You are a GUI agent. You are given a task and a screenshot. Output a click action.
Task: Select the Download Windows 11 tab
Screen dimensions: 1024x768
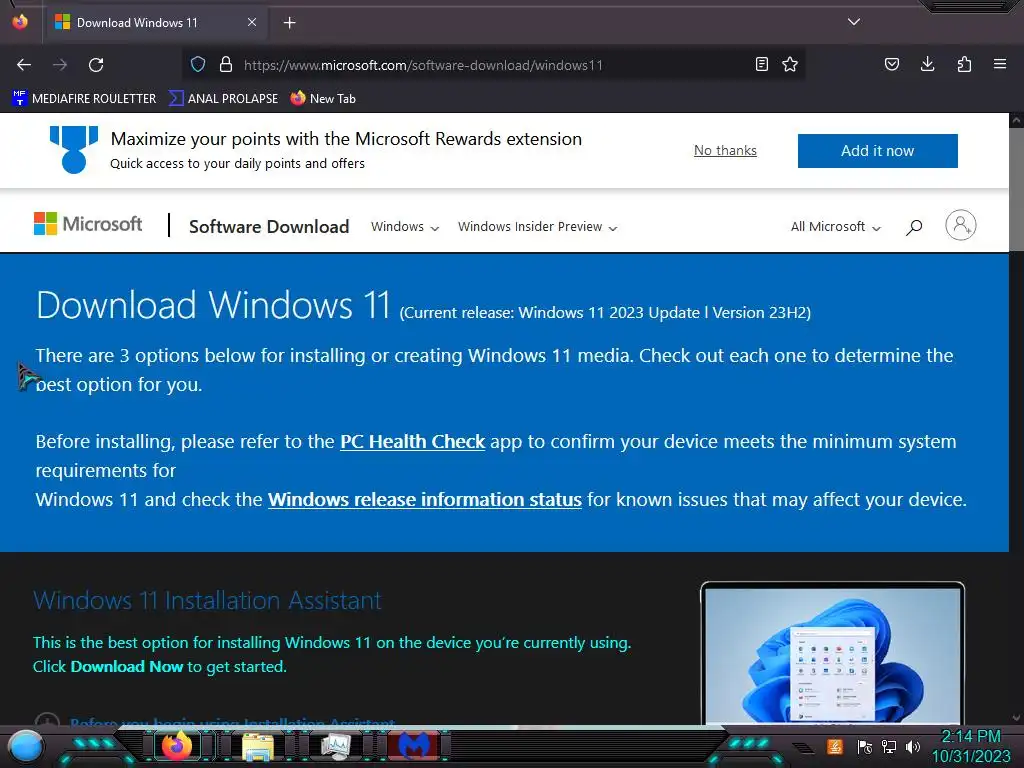(x=157, y=23)
